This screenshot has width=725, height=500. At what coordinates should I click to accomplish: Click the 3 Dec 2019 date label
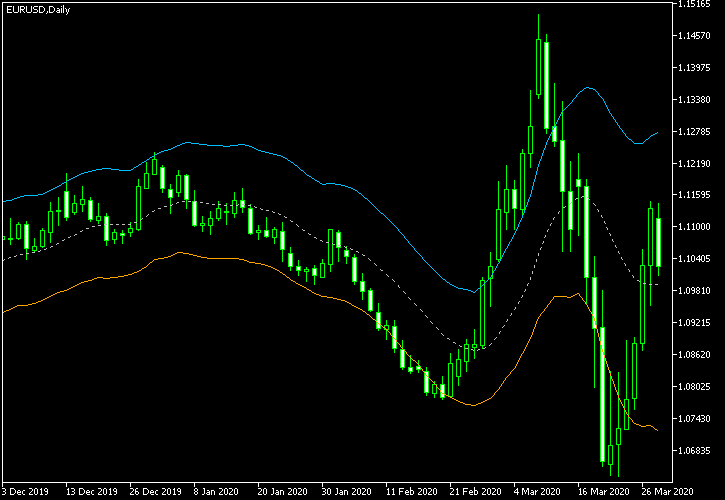pos(23,492)
